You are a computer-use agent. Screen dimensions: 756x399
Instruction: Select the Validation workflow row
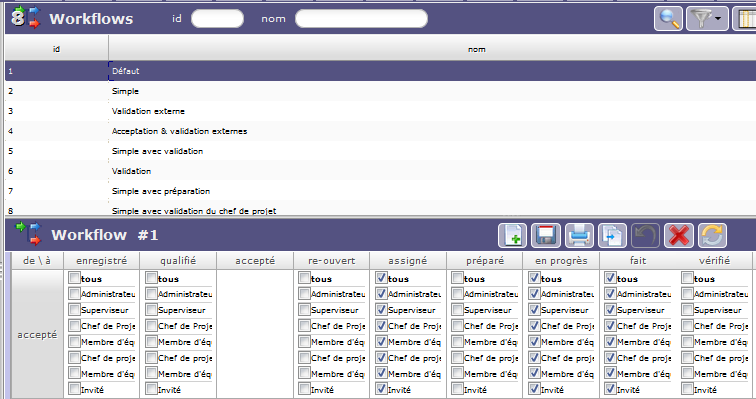[380, 171]
